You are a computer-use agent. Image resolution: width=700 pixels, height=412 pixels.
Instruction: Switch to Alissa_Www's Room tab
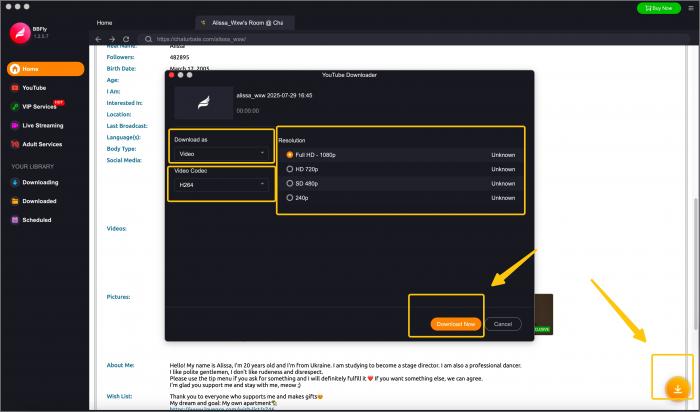pos(245,23)
